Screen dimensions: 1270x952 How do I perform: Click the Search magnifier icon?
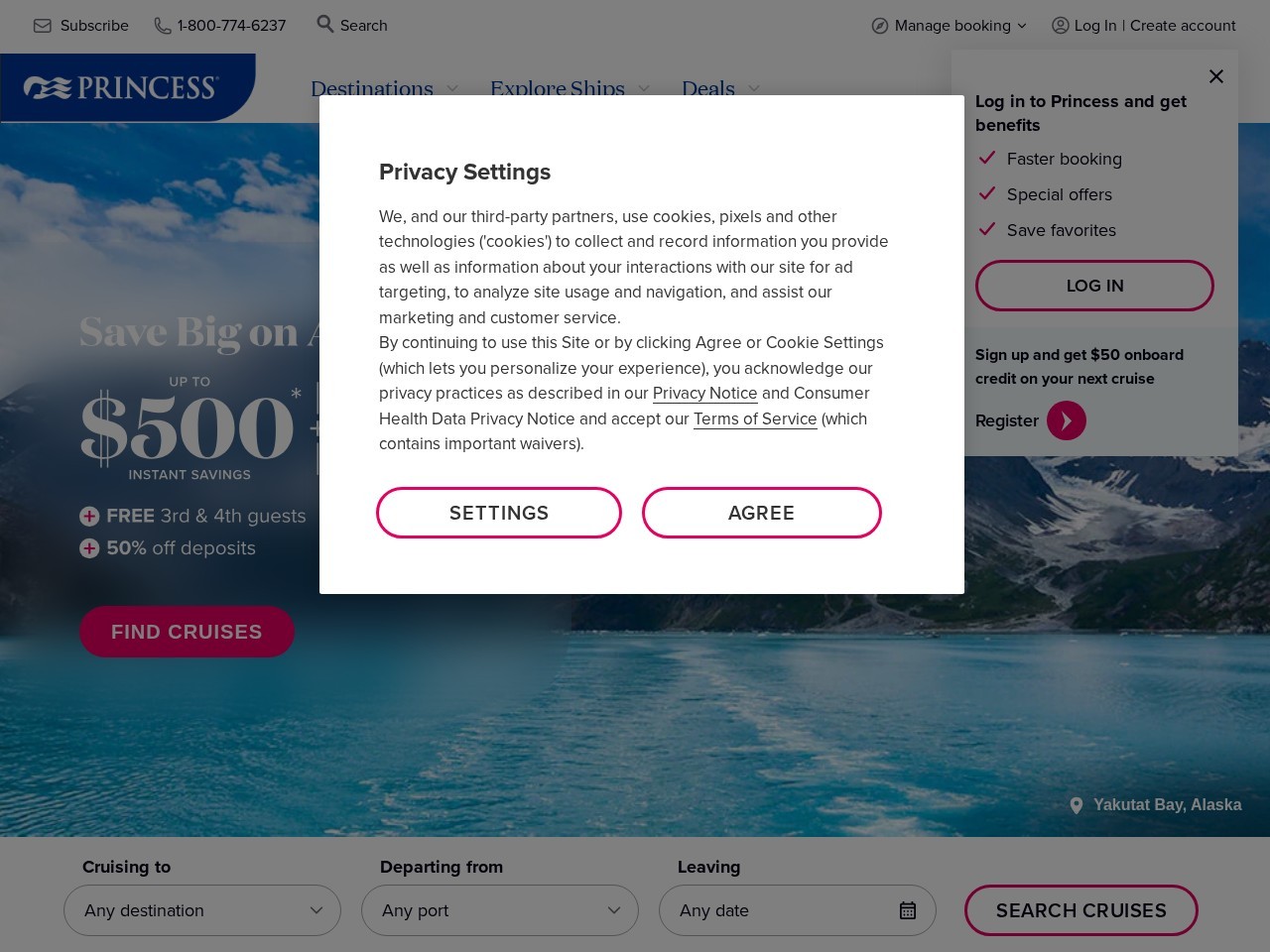point(324,24)
